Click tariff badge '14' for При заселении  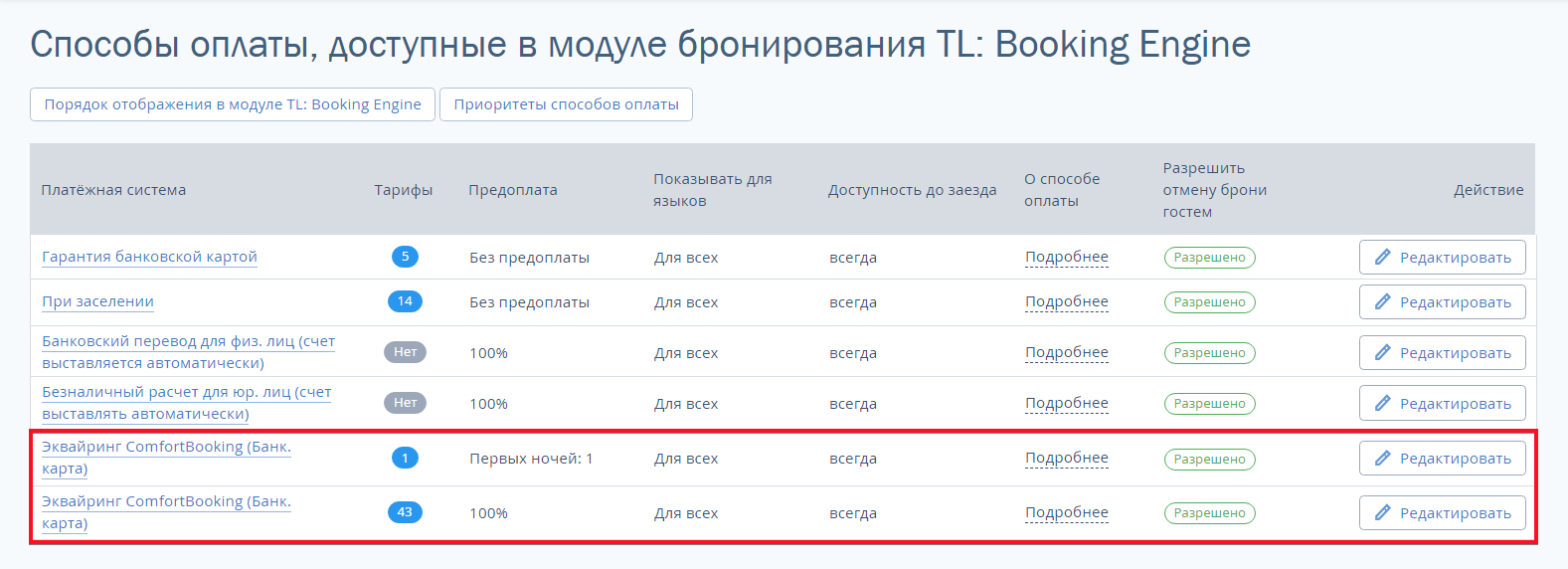point(405,301)
